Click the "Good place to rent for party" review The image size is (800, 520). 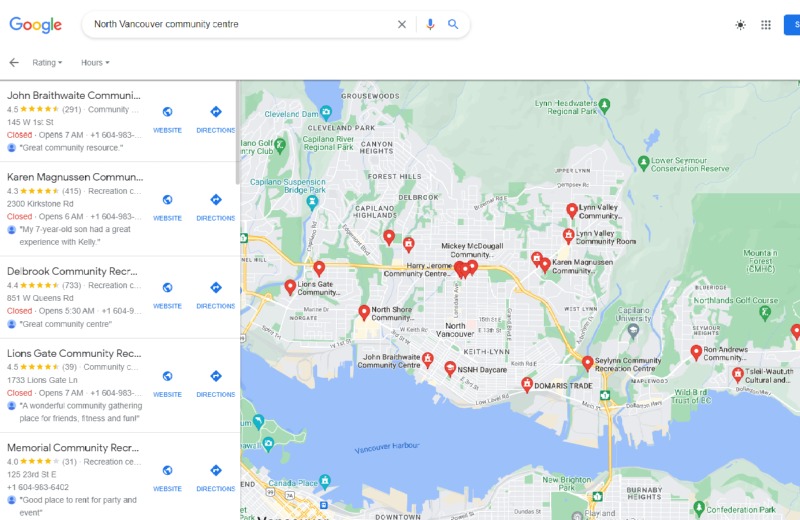pos(78,506)
